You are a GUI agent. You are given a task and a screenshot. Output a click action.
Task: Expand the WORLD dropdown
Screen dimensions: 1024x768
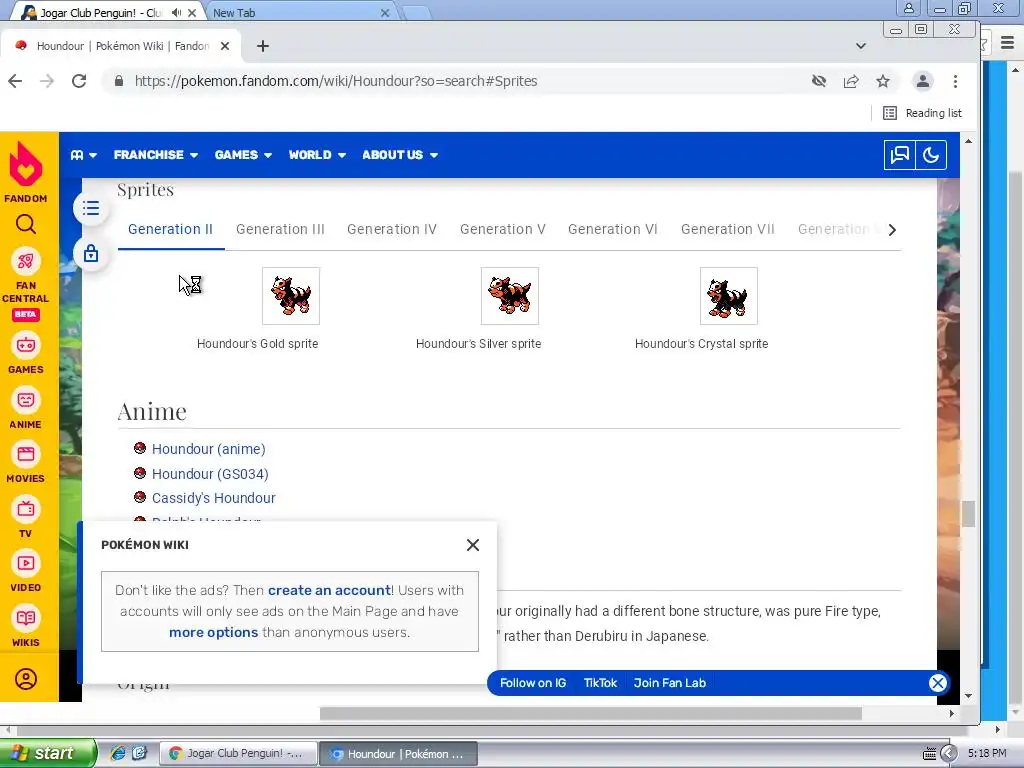[317, 155]
